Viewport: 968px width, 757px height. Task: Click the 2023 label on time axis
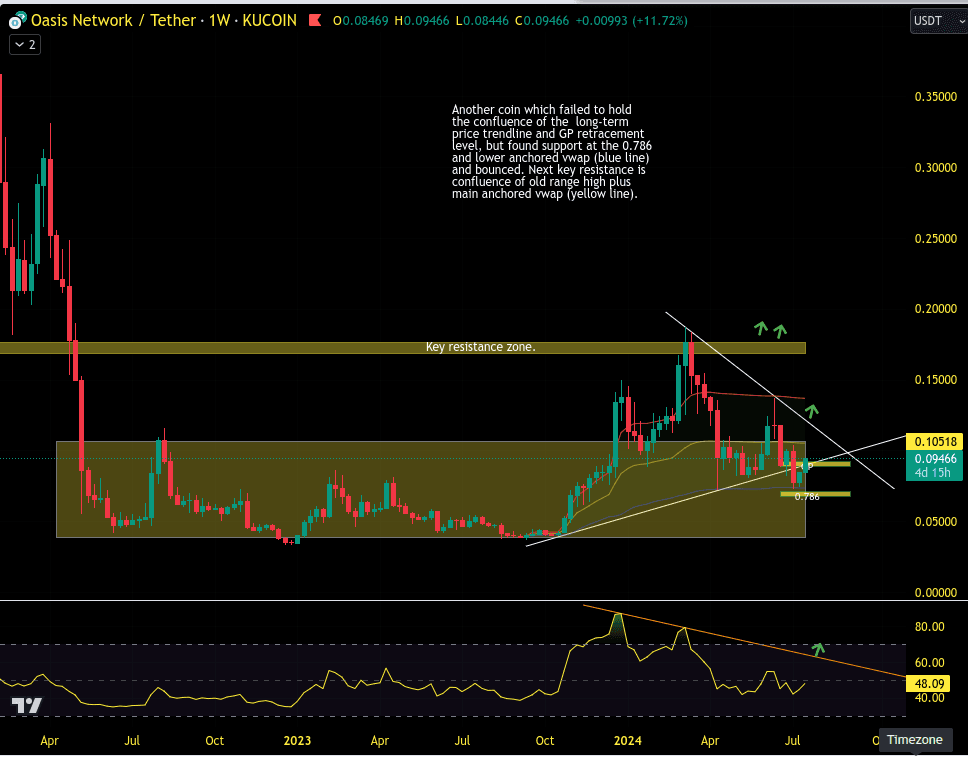pyautogui.click(x=297, y=740)
